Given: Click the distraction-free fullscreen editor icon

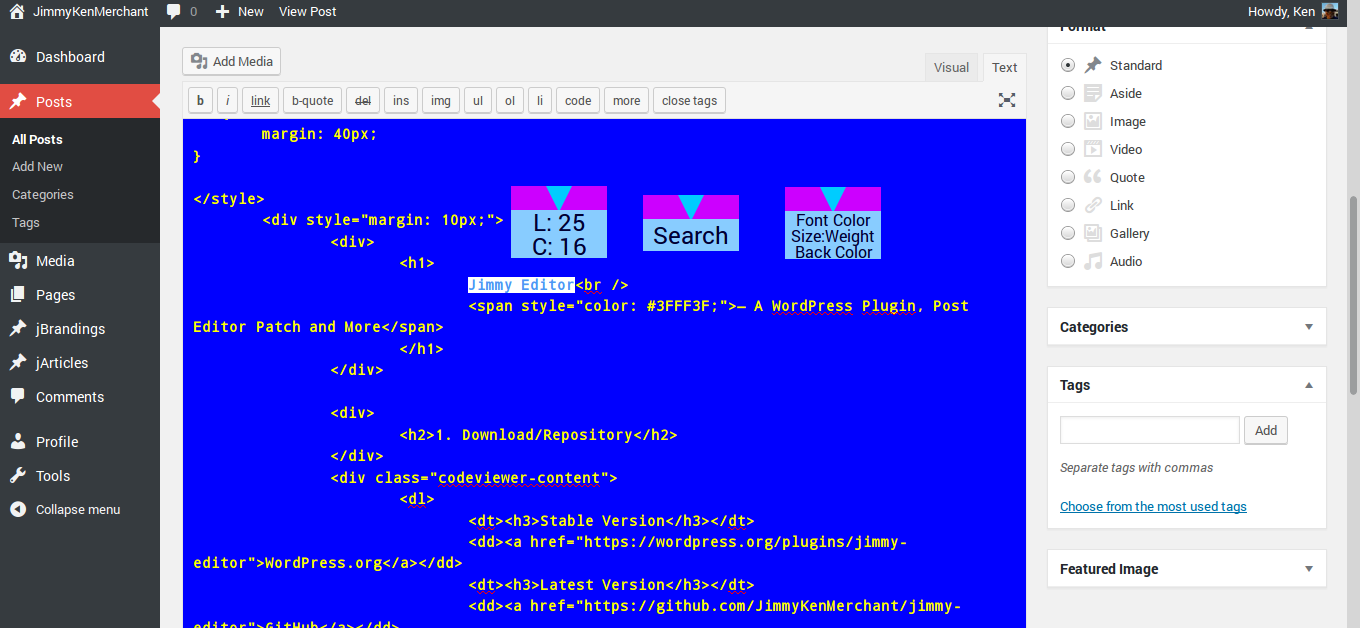Looking at the screenshot, I should (x=1007, y=100).
